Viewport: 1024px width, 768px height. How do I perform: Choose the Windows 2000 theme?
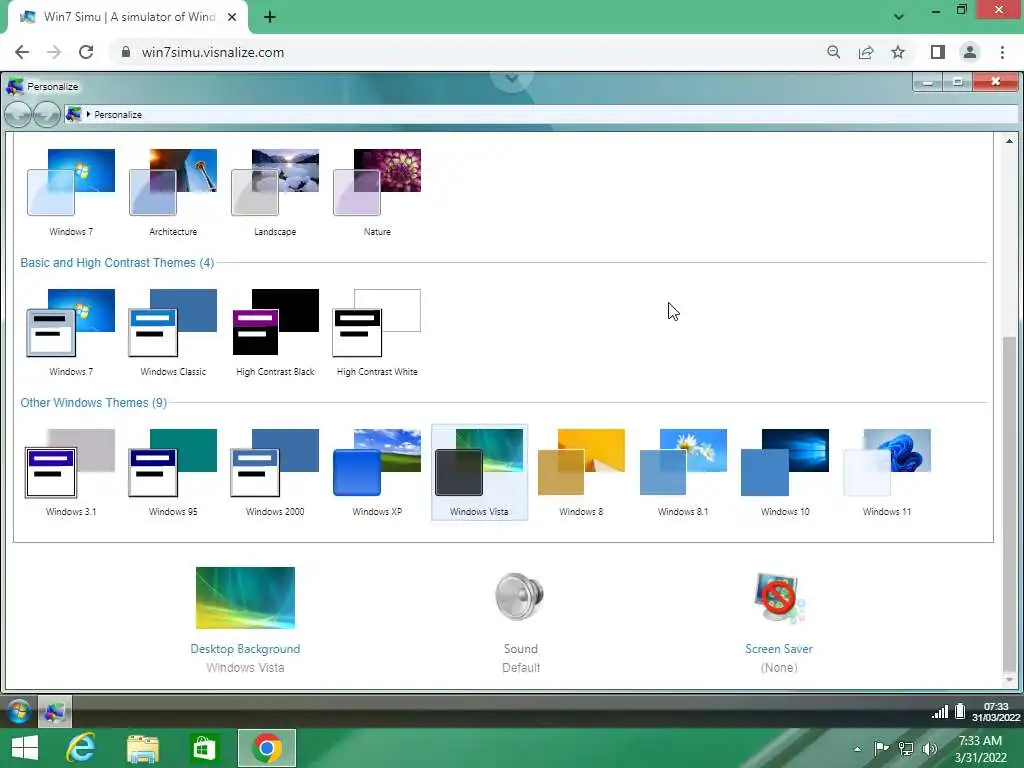pos(275,472)
